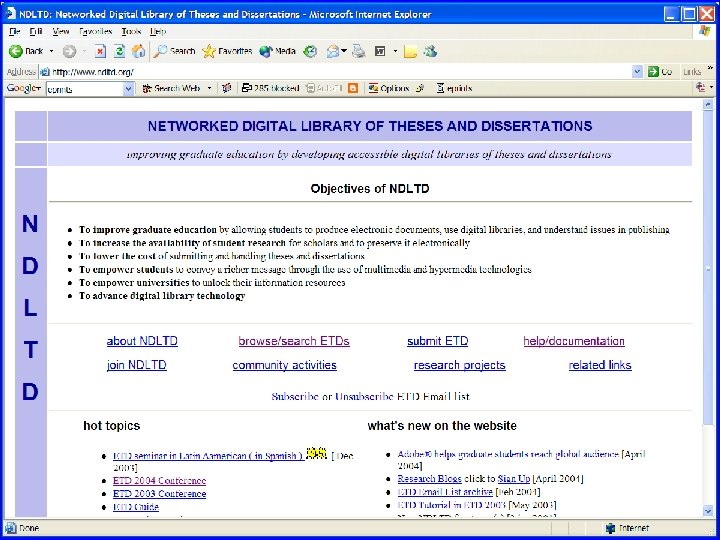Open the Google search box dropdown
Viewport: 720px width, 540px height.
click(x=129, y=88)
